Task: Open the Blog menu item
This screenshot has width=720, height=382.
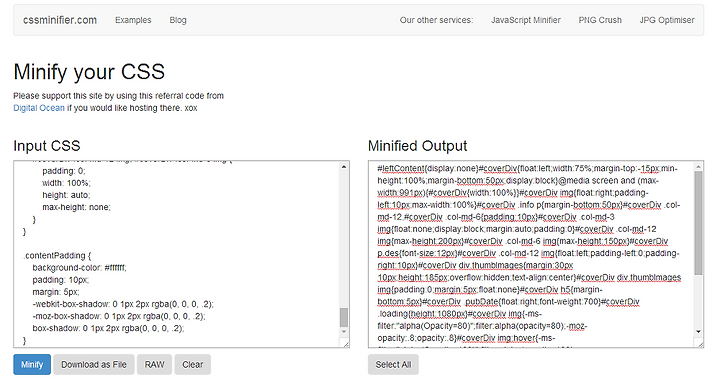Action: (x=178, y=20)
